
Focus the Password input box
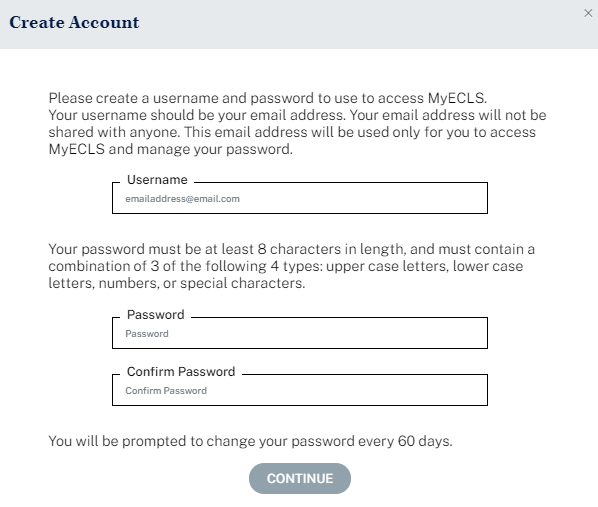pyautogui.click(x=300, y=333)
